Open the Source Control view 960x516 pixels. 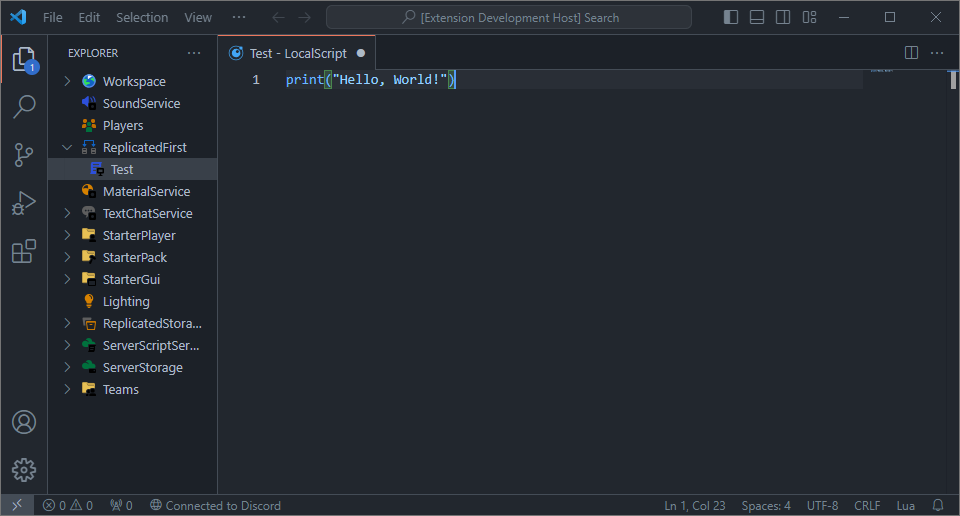(24, 155)
